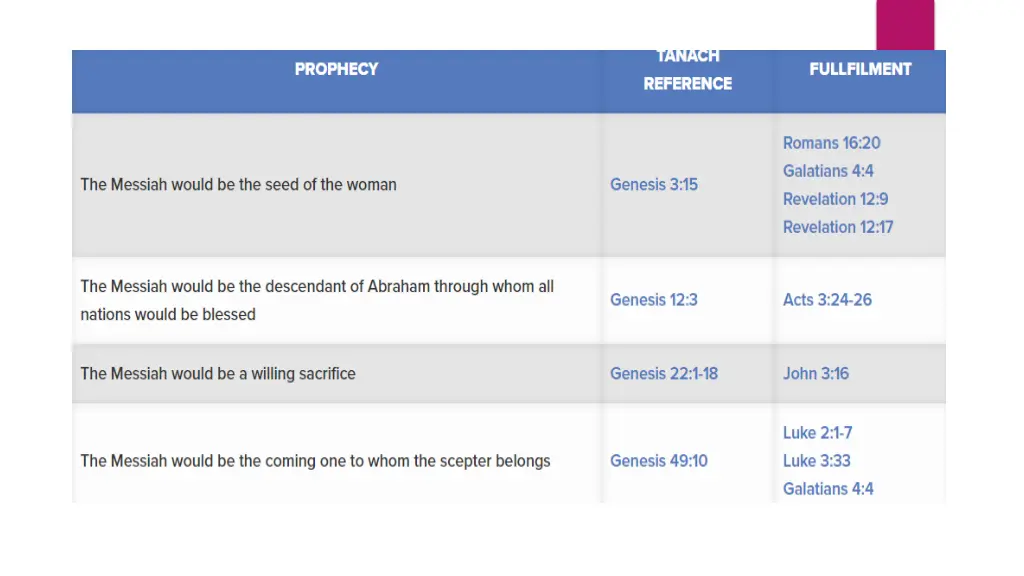Click the TANACH REFERENCE column header
Screen dimensions: 1024x576
(688, 71)
